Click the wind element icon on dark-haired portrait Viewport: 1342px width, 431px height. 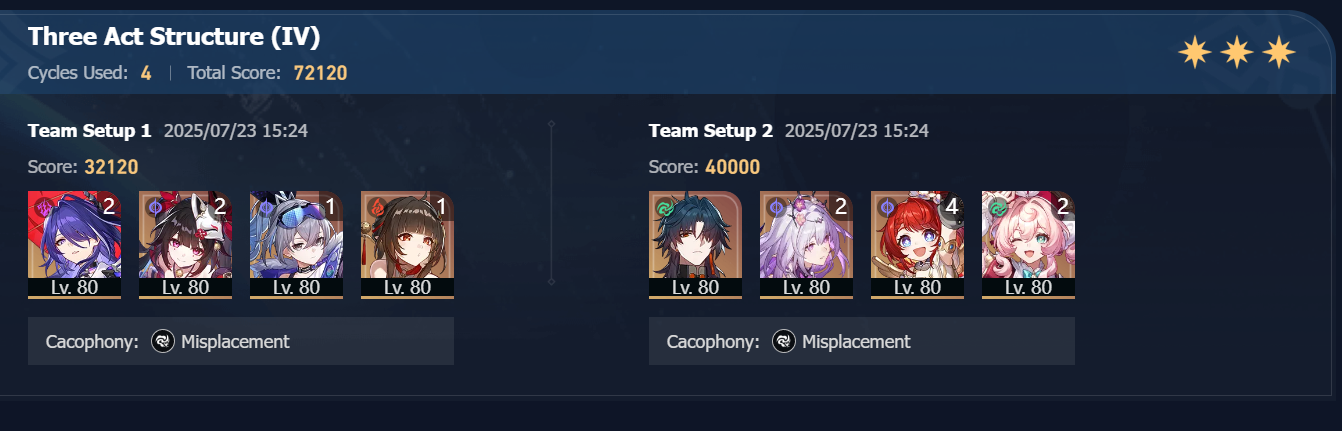click(x=664, y=206)
